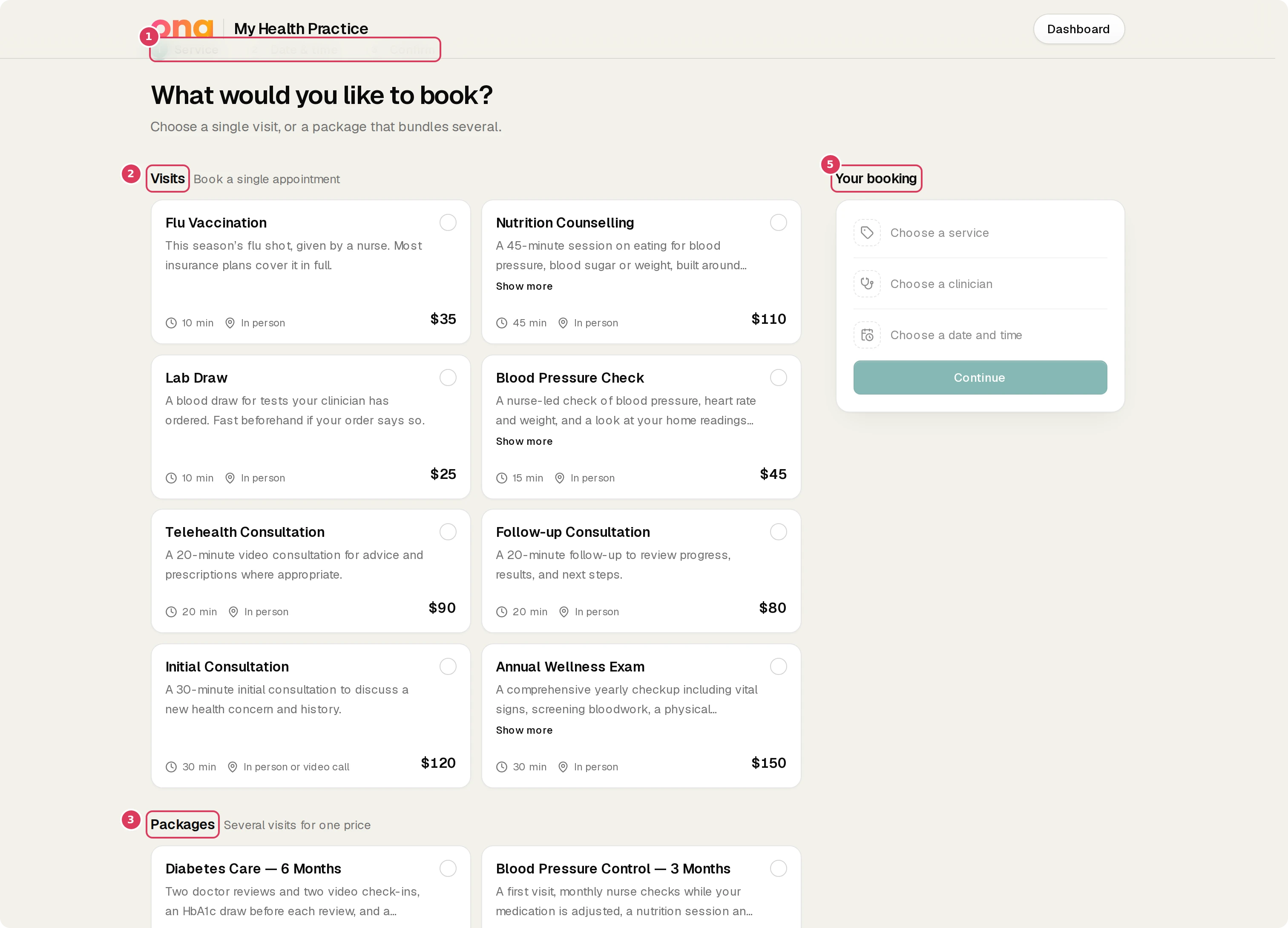This screenshot has width=1288, height=928.
Task: Click the Telehealth Consultation card title
Action: (x=245, y=532)
